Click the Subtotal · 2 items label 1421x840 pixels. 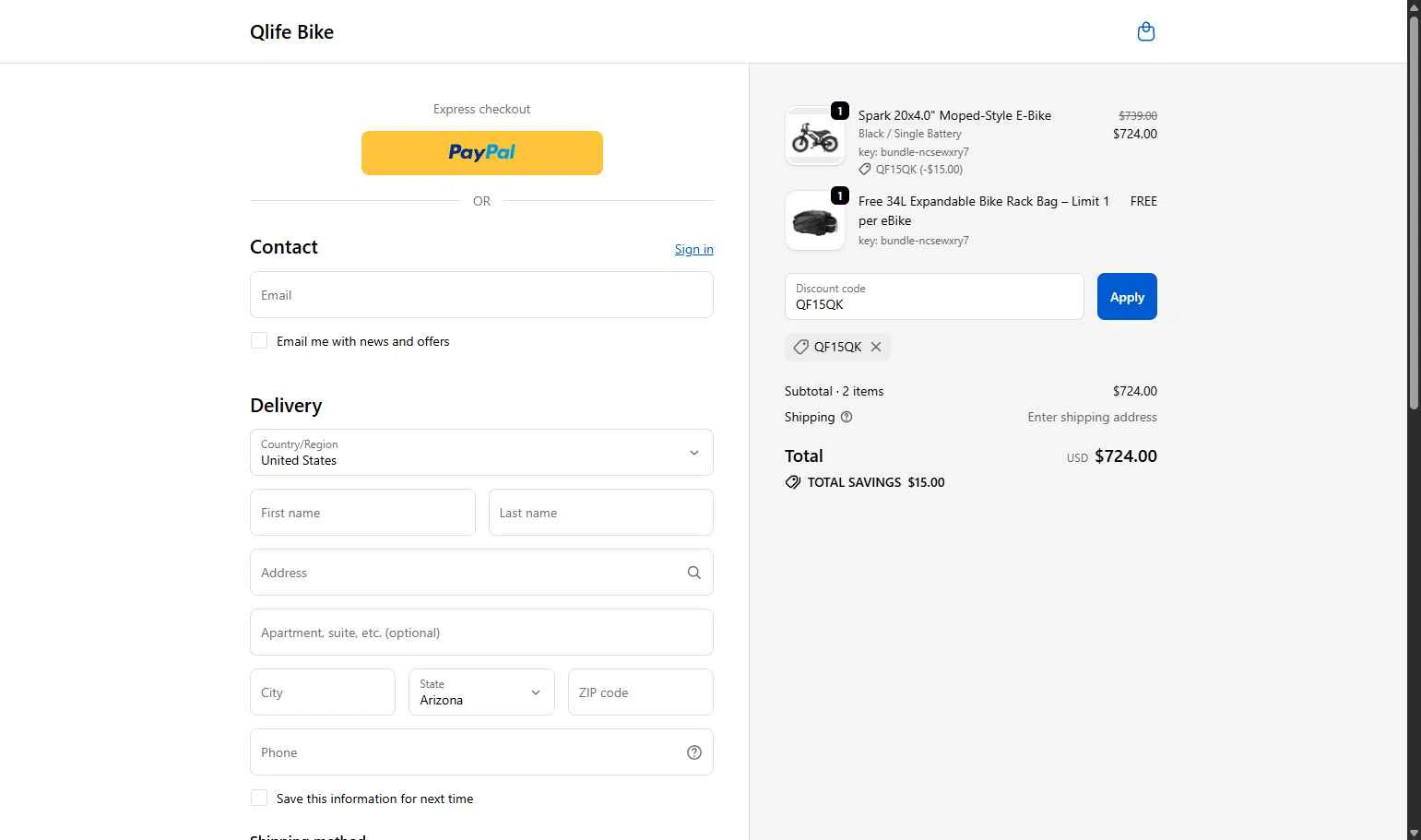pos(834,391)
